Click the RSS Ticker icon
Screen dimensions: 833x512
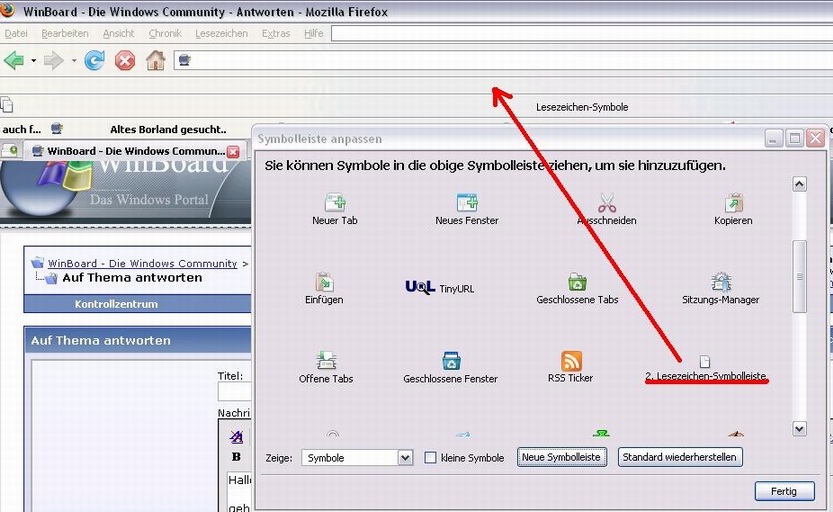571,361
